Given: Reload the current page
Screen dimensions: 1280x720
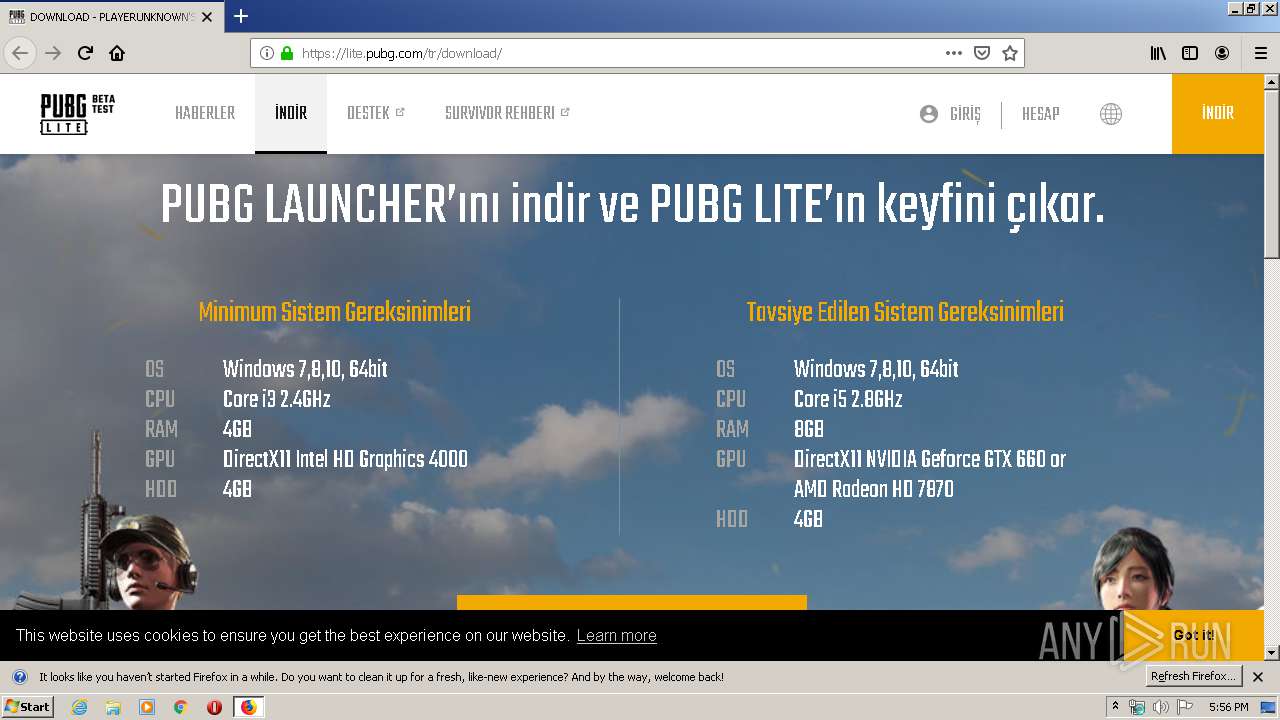Looking at the screenshot, I should coord(85,53).
